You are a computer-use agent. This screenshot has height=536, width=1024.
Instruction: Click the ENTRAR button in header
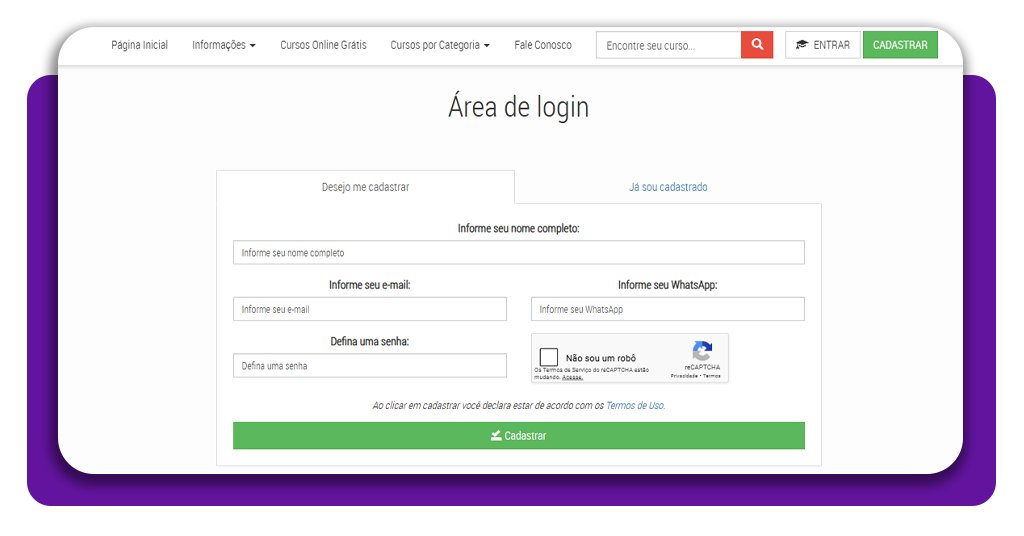tap(823, 45)
